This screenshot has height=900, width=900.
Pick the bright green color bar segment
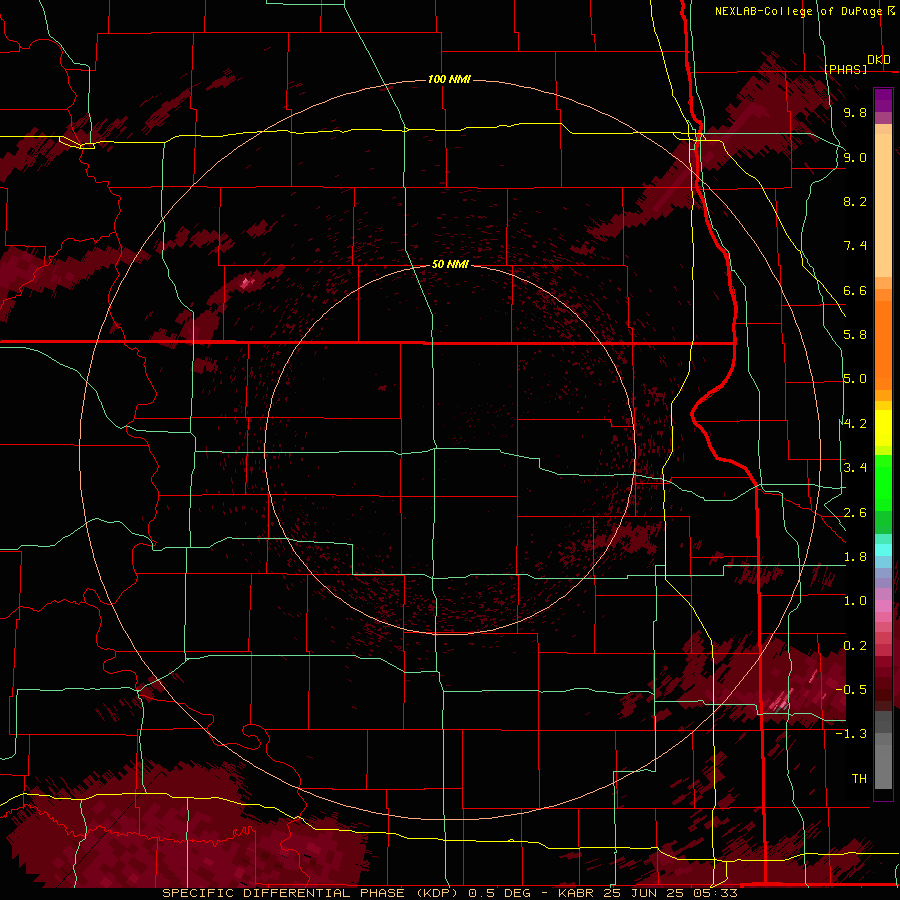coord(883,482)
